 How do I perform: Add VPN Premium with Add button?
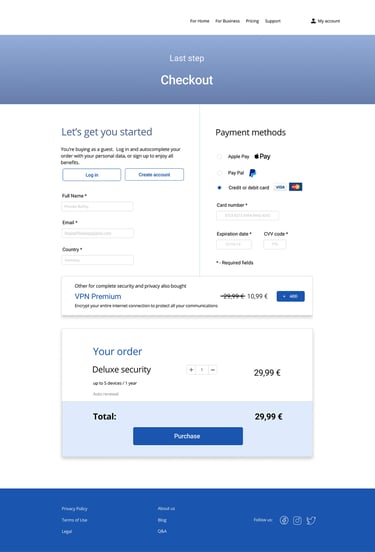(x=290, y=296)
